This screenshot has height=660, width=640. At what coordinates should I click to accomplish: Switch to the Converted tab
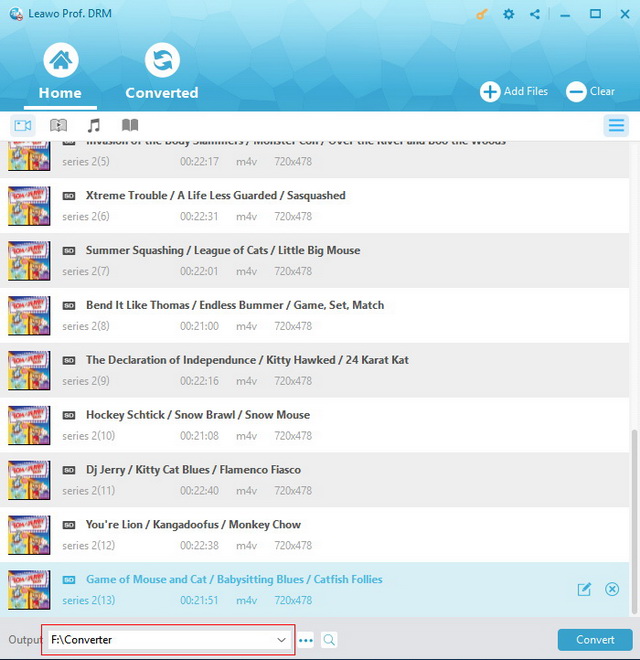tap(162, 72)
